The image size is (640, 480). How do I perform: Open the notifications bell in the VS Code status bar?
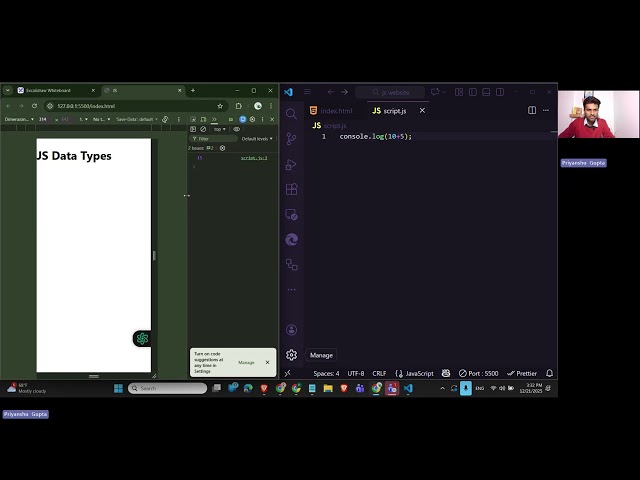point(549,373)
